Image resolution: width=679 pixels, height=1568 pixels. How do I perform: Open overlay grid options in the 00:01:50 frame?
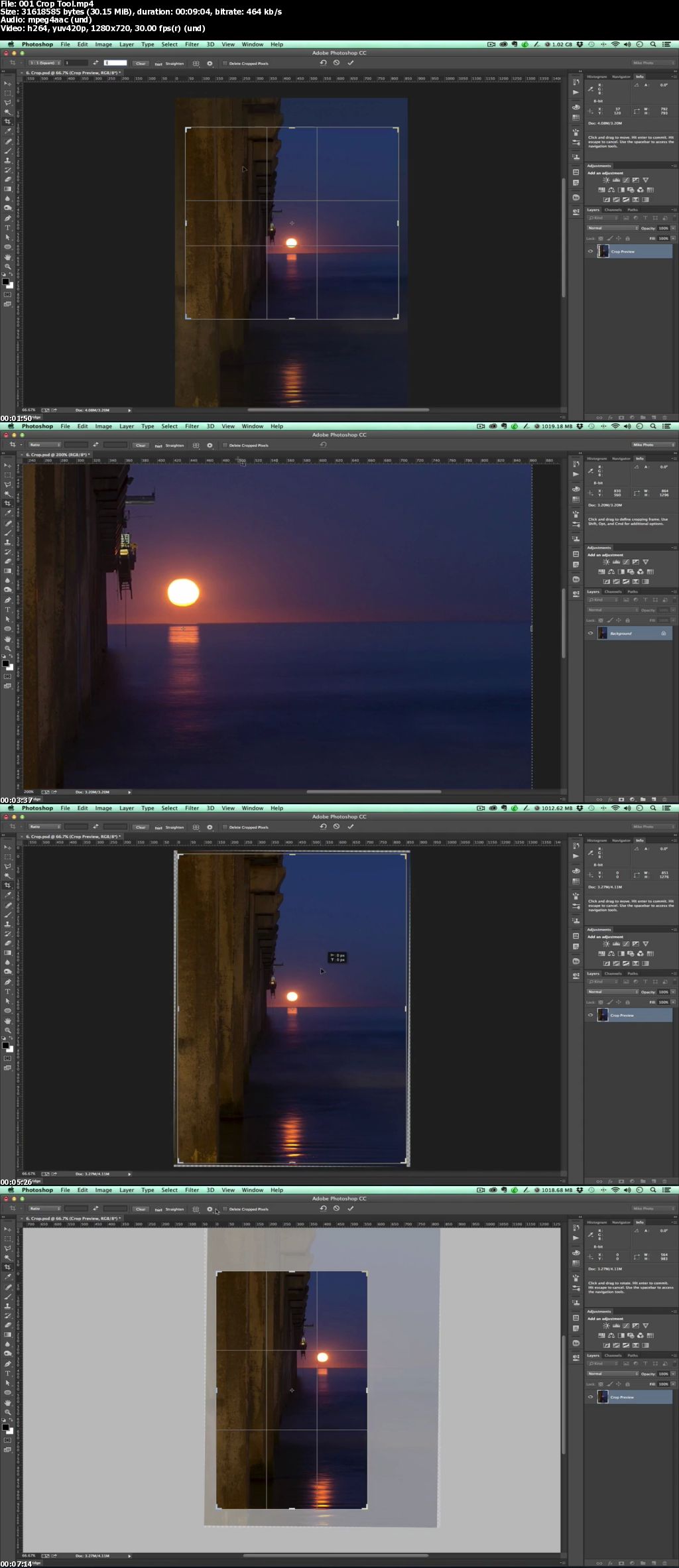[196, 64]
